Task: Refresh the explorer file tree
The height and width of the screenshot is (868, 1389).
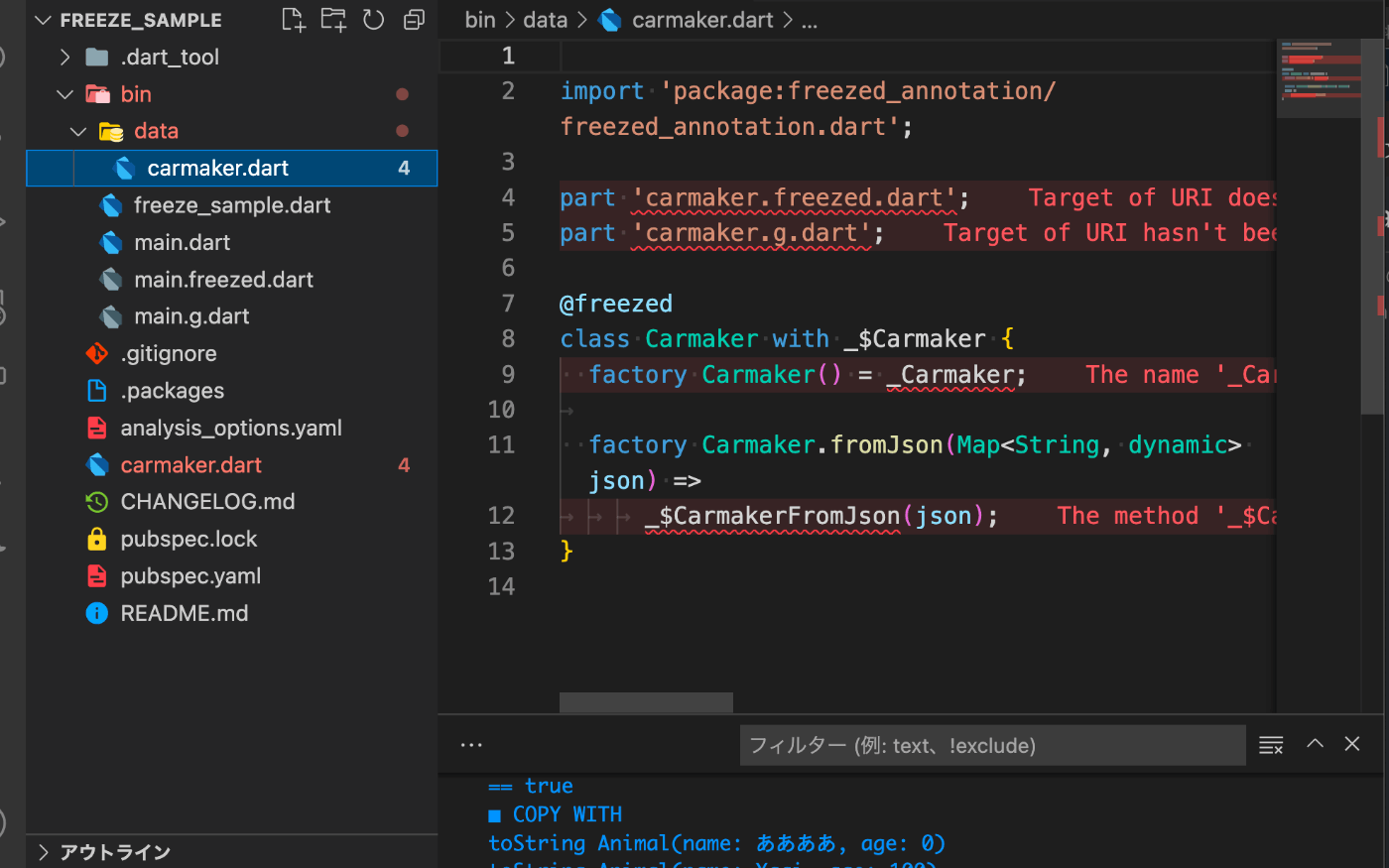Action: [x=373, y=20]
